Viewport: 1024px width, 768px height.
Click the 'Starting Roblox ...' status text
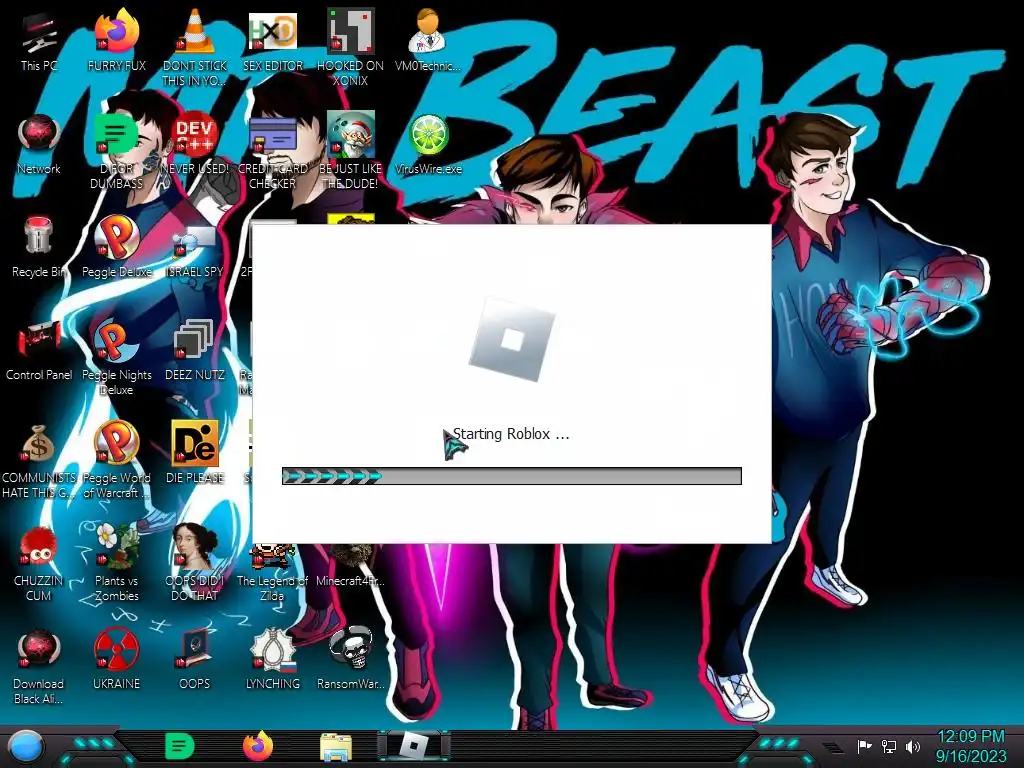pyautogui.click(x=511, y=434)
